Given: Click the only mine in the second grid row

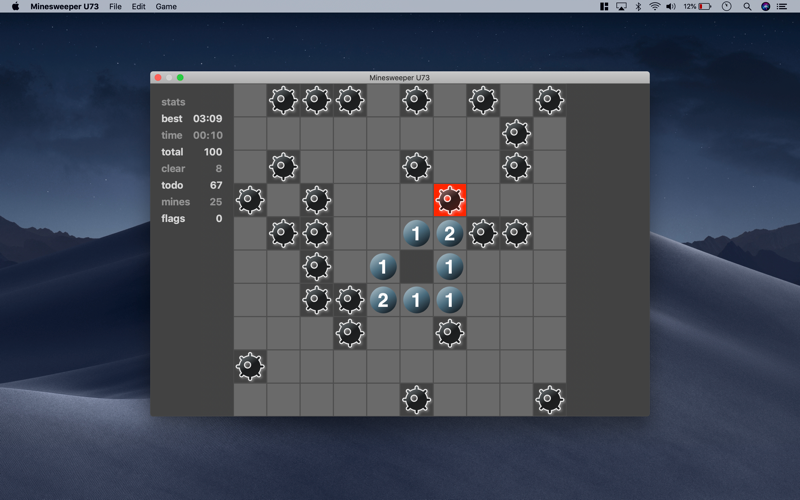Looking at the screenshot, I should 516,134.
